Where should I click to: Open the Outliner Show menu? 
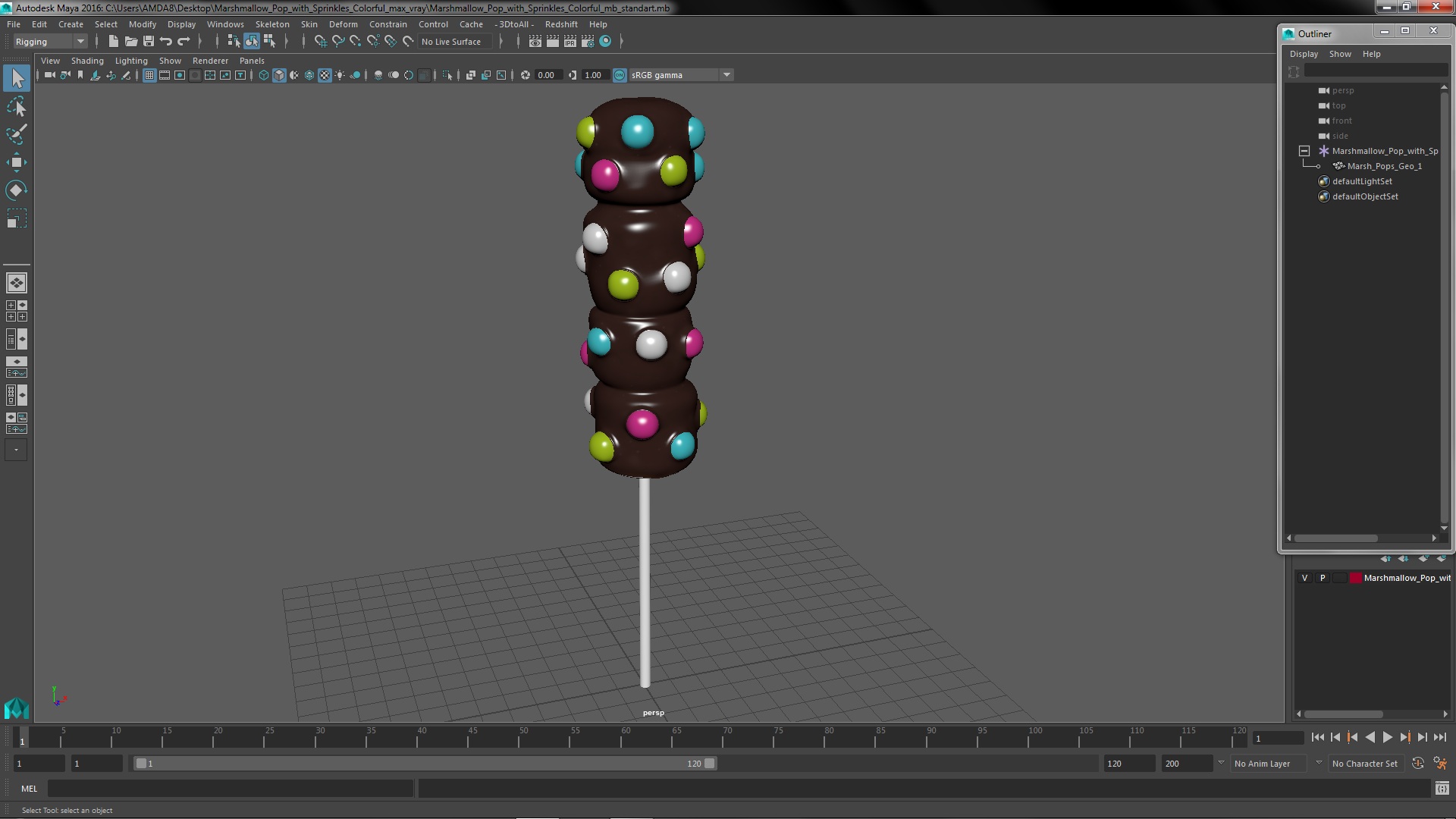(1340, 54)
